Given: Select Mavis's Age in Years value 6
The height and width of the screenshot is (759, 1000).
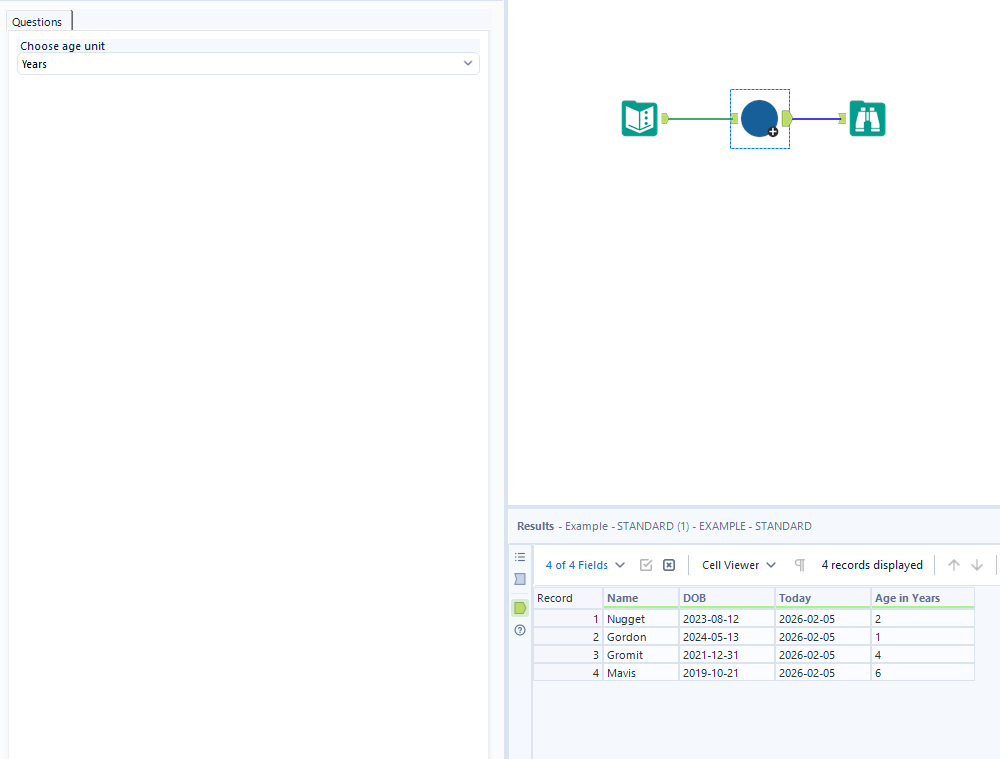Looking at the screenshot, I should 922,673.
